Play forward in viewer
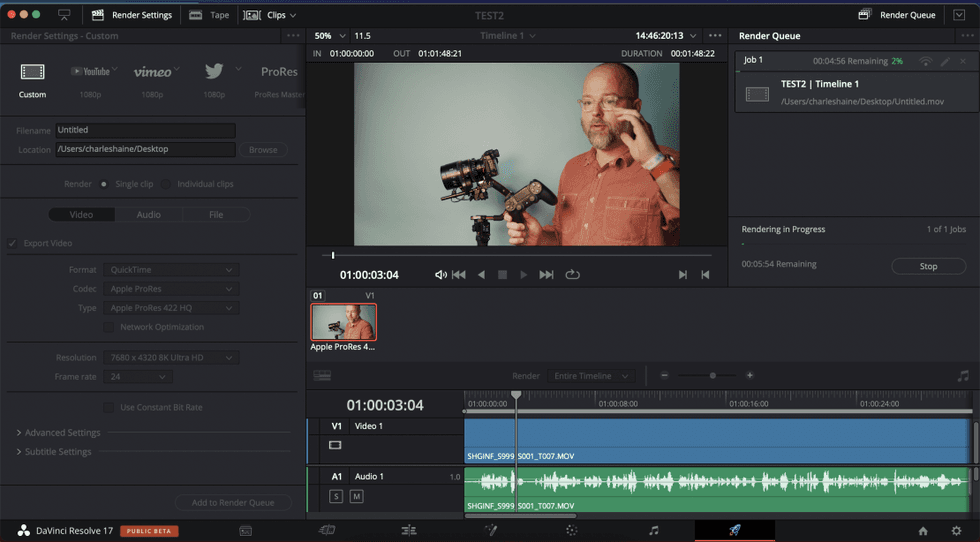Screen dimensions: 980x542 point(524,274)
